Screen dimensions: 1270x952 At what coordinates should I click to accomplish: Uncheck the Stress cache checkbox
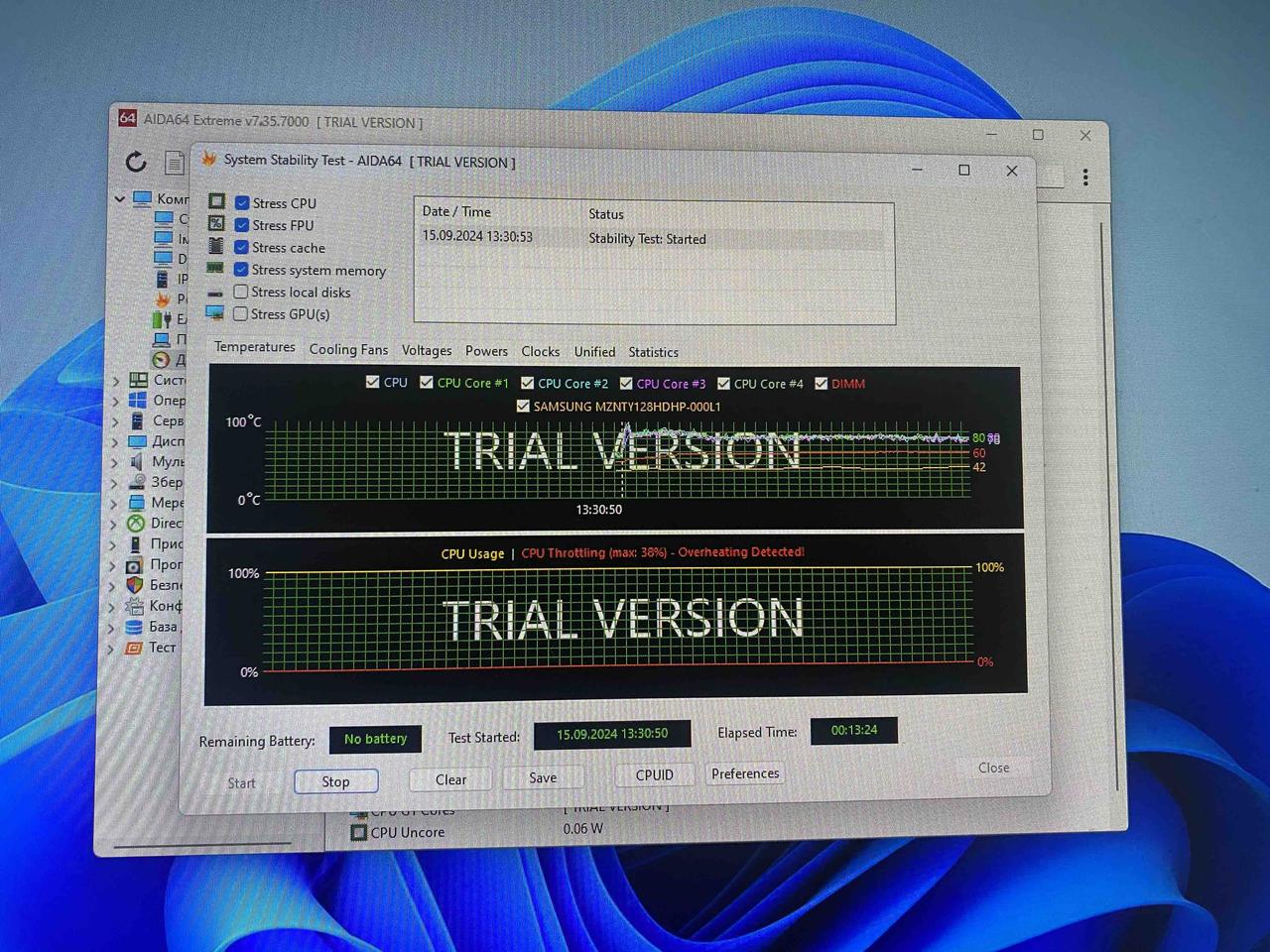point(242,247)
